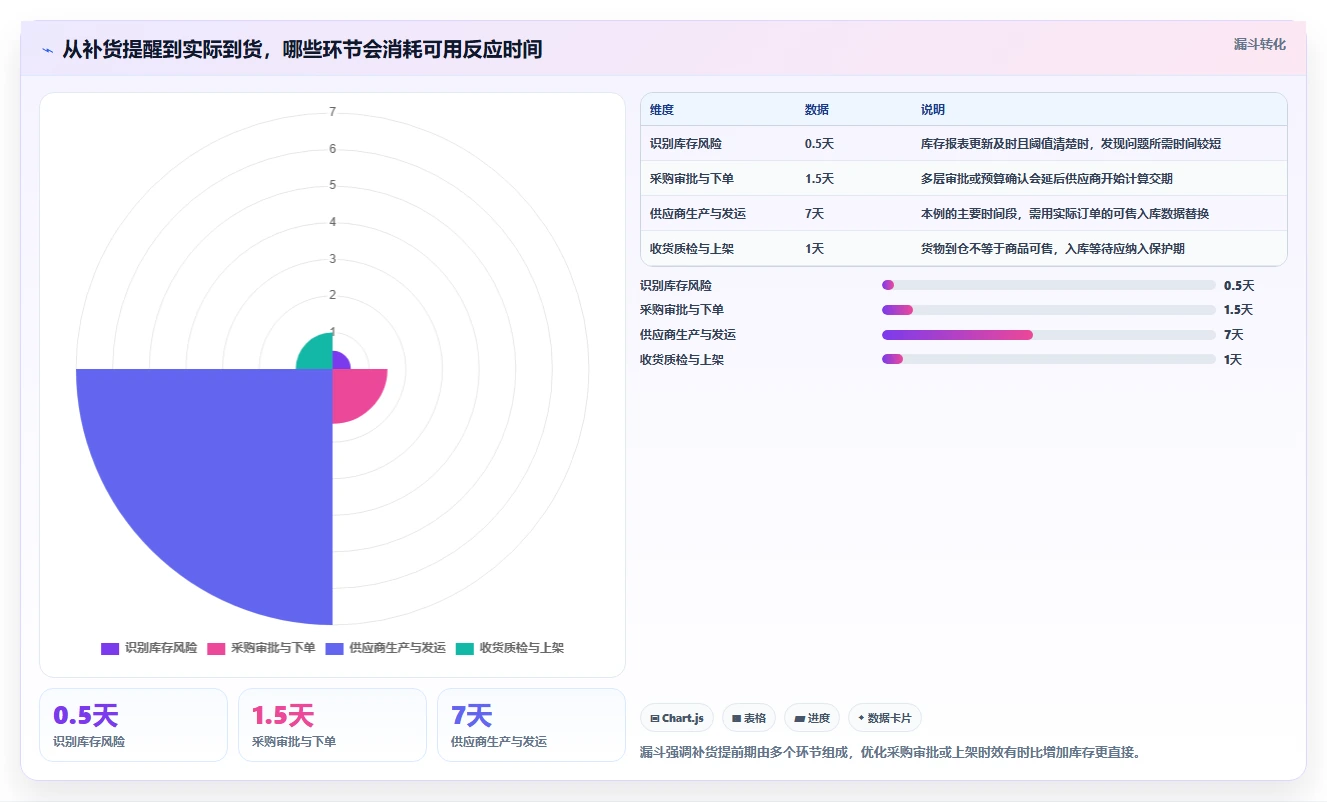Select the Chart.js tag chip
This screenshot has height=802, width=1327.
pyautogui.click(x=677, y=718)
